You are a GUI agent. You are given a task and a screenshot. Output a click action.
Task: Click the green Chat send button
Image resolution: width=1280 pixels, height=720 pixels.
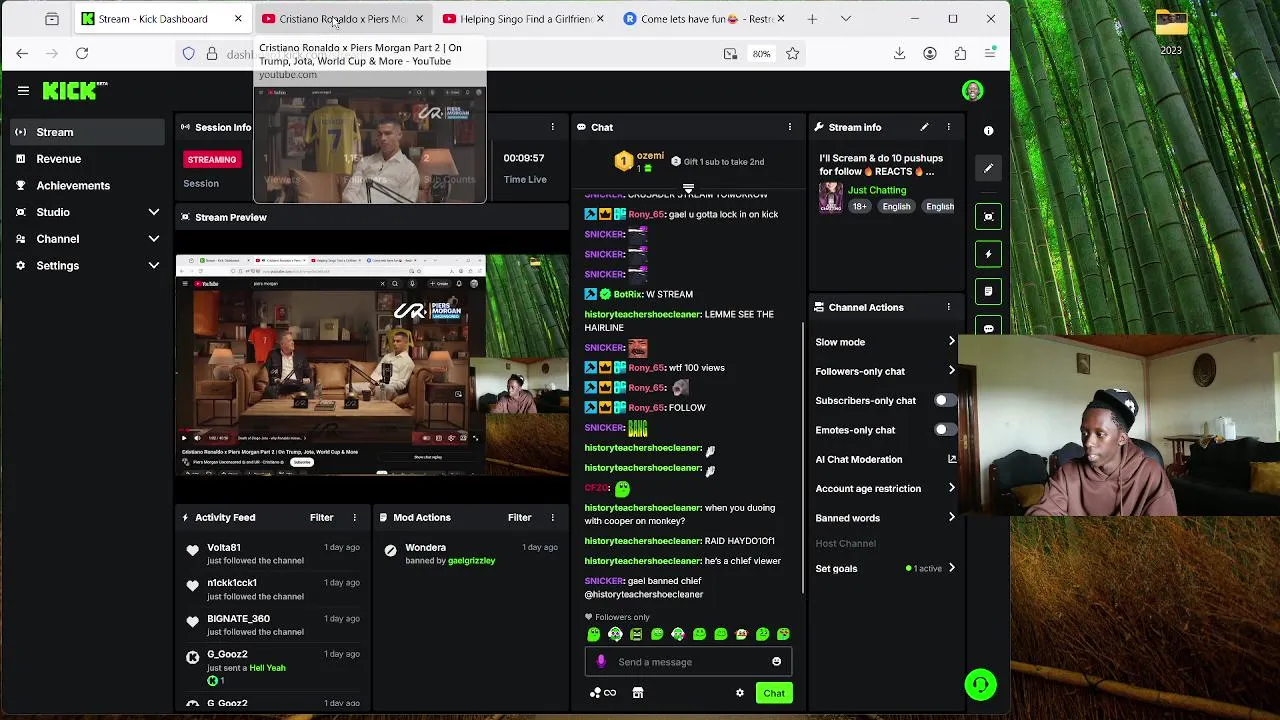(774, 693)
